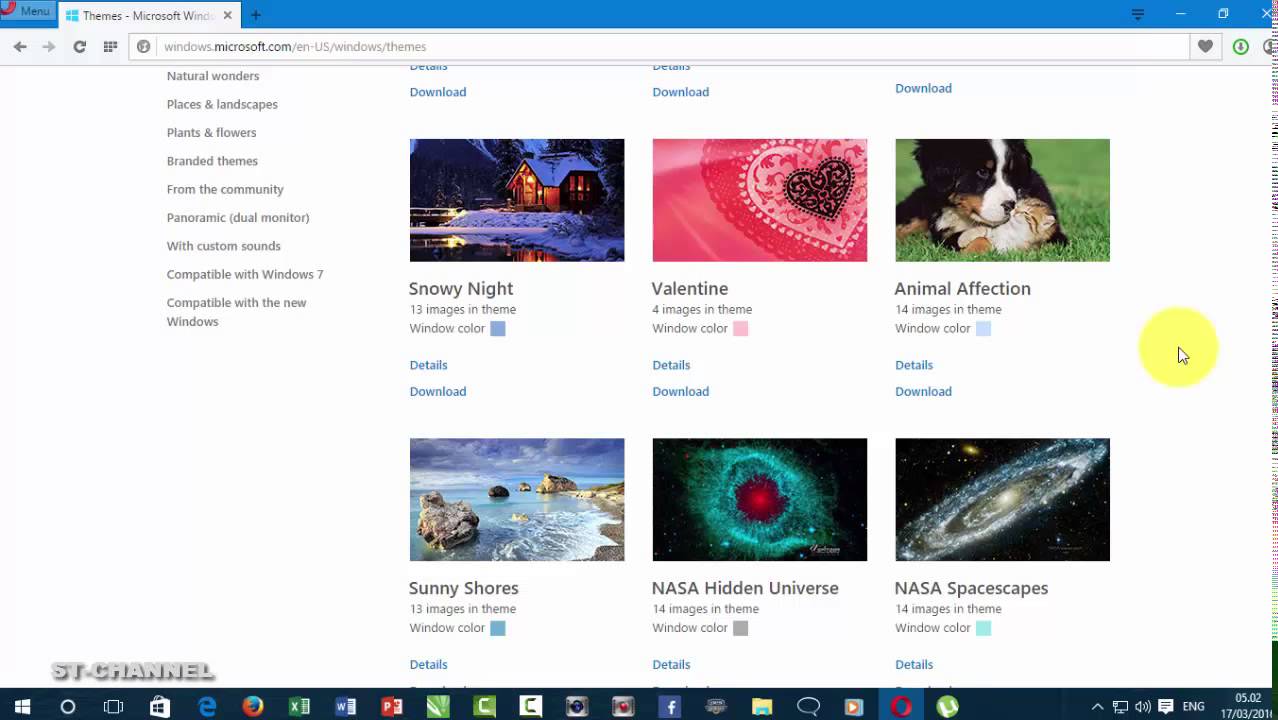Open Details for NASA Hidden Universe
This screenshot has width=1278, height=720.
click(x=671, y=664)
